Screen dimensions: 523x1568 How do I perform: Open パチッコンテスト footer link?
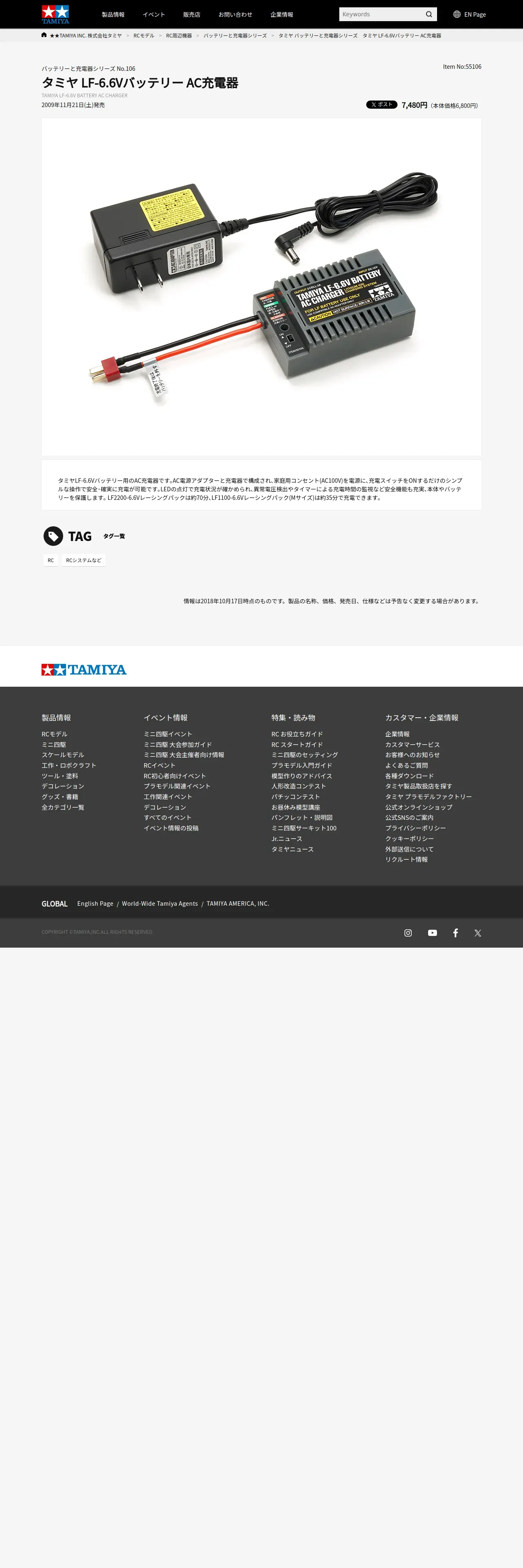coord(295,797)
